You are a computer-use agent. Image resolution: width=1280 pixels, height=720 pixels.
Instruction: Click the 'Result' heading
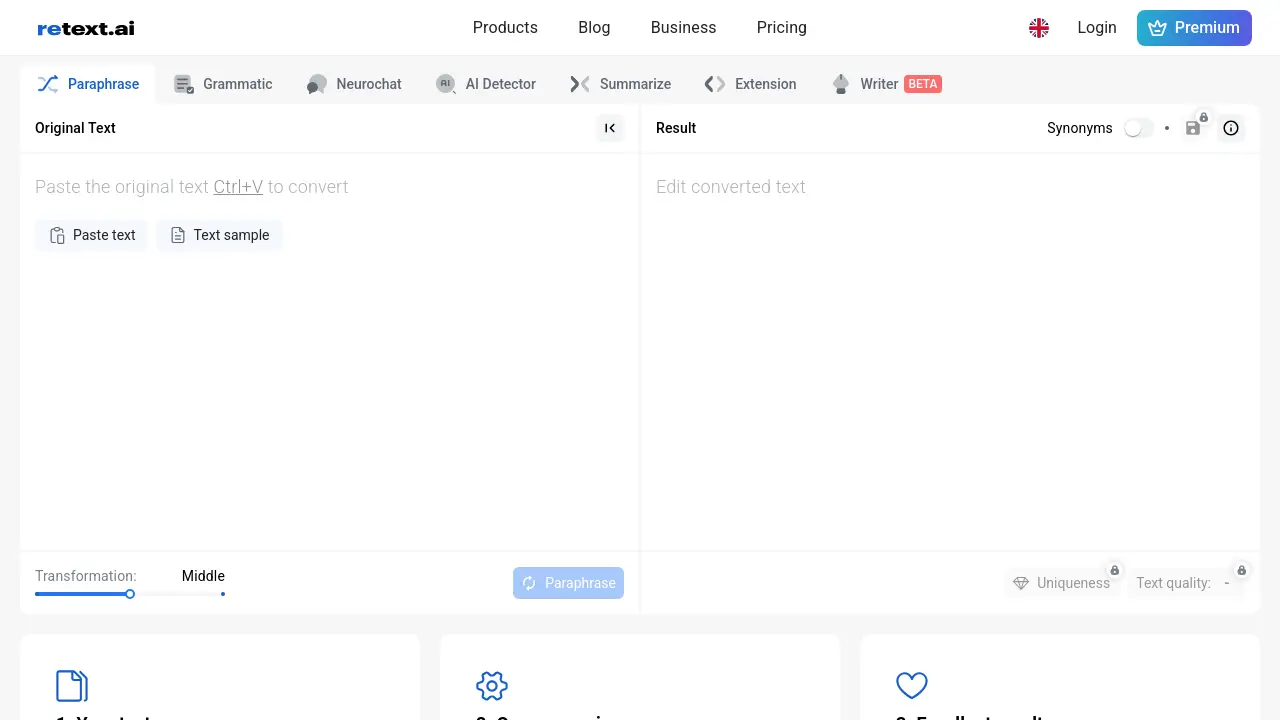tap(676, 128)
